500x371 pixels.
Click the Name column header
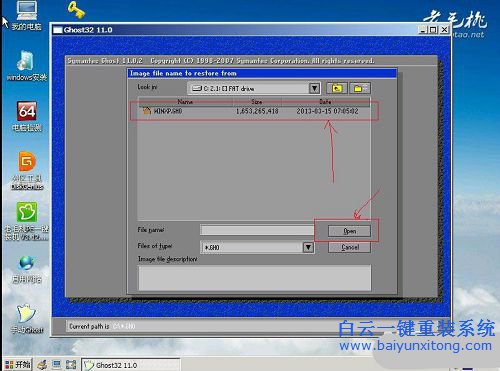(x=185, y=102)
